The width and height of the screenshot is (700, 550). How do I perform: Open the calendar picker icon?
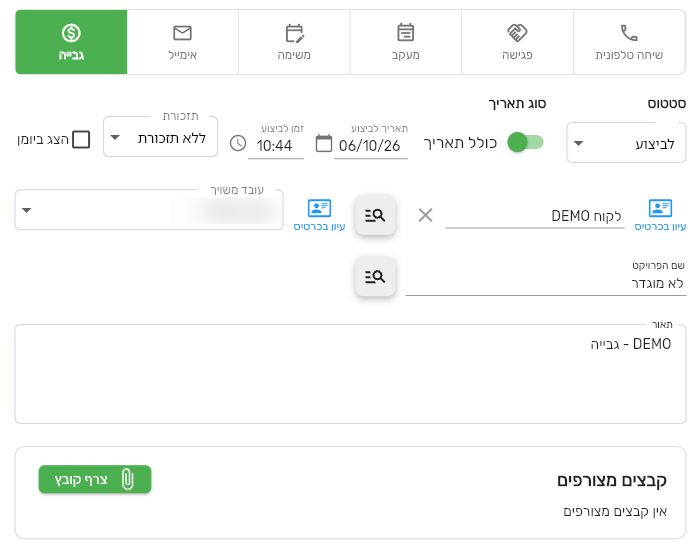click(324, 144)
